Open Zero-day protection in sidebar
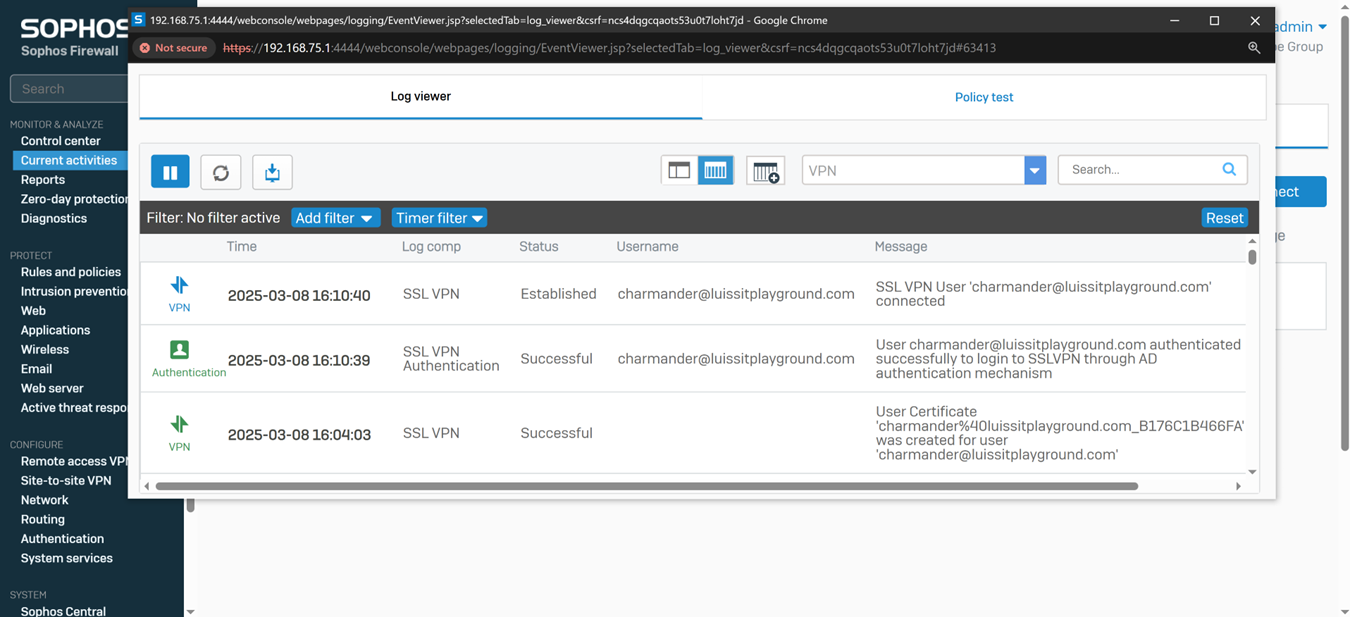 [74, 199]
